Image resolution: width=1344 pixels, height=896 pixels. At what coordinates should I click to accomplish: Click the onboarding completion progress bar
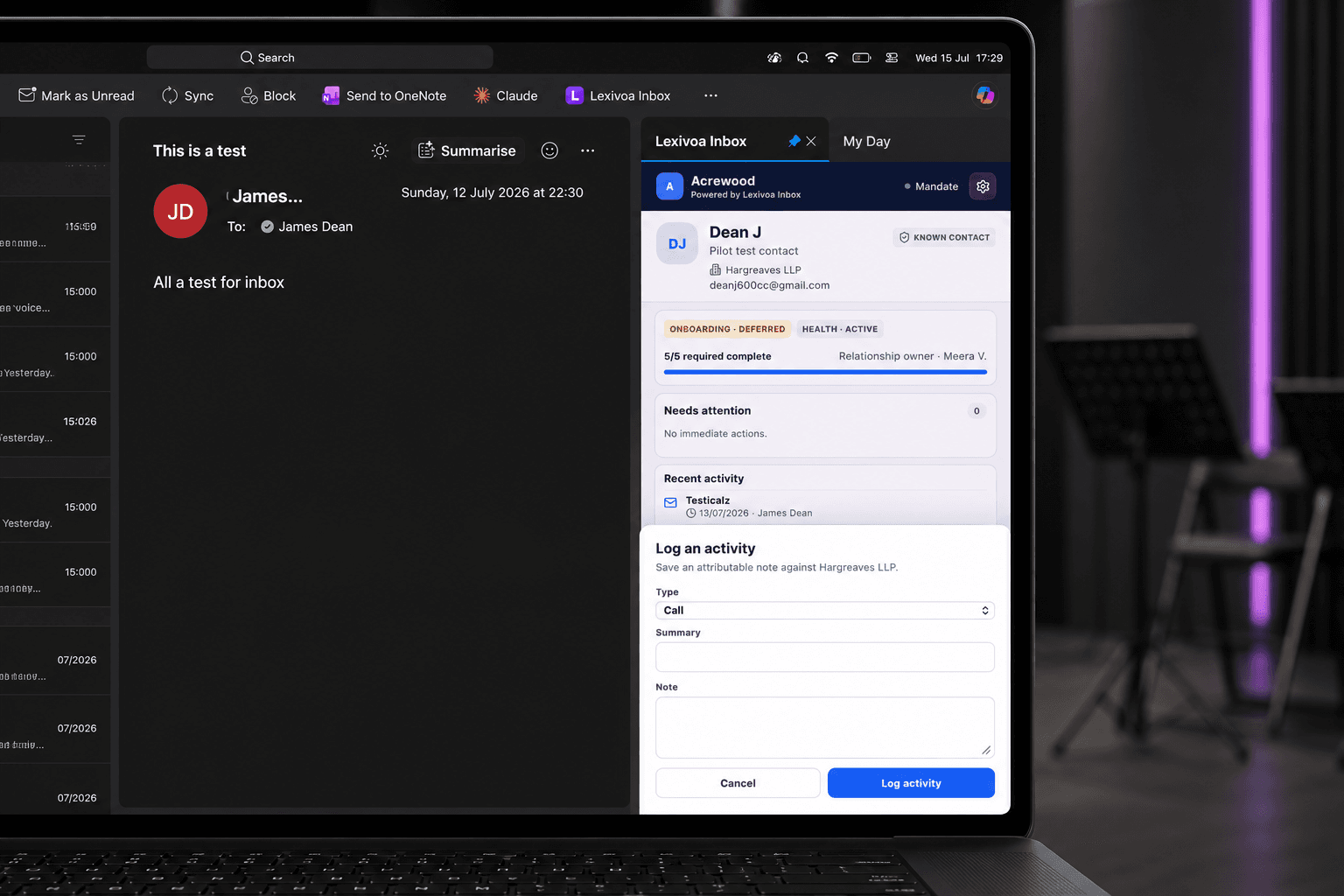click(x=825, y=372)
